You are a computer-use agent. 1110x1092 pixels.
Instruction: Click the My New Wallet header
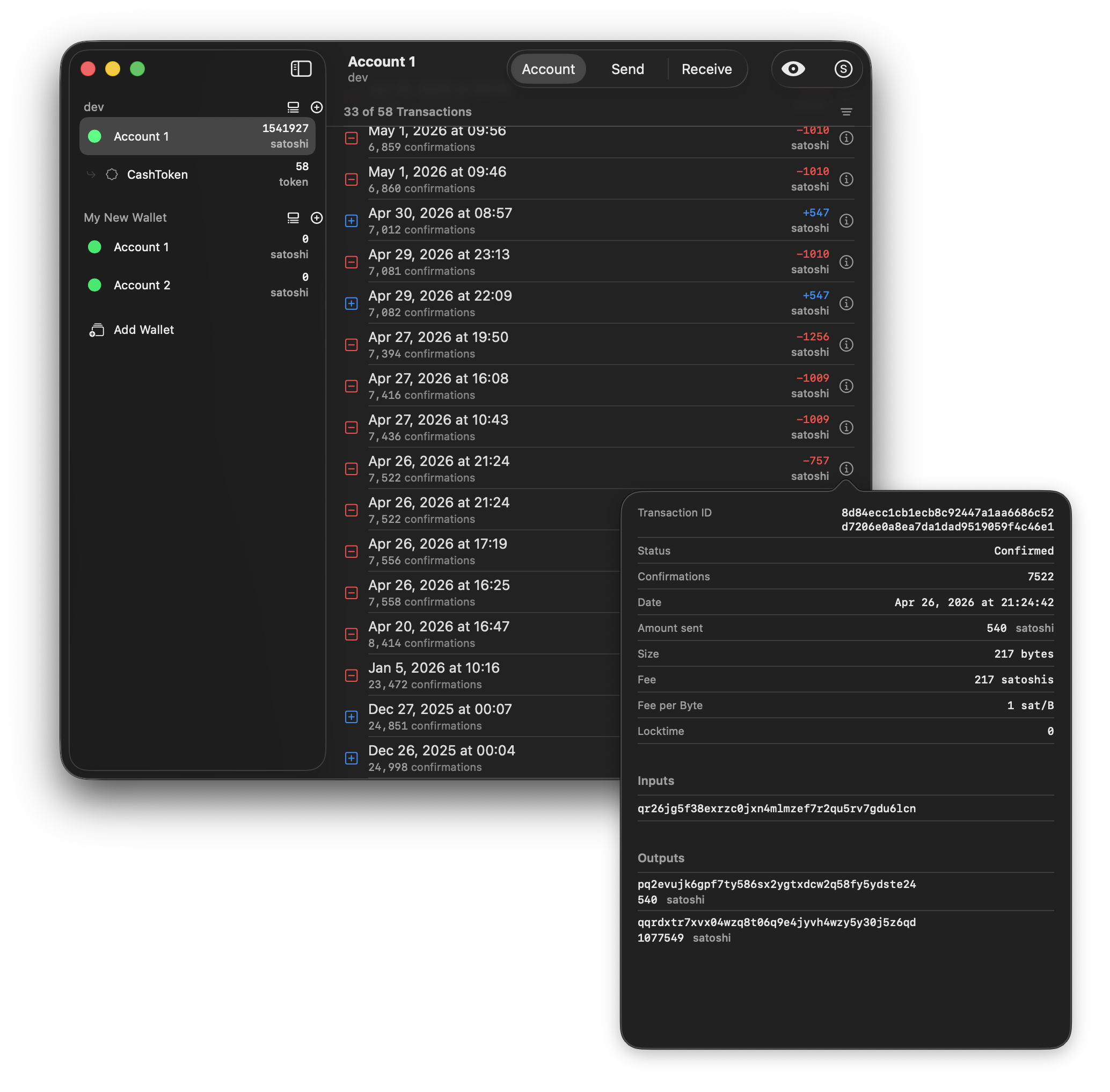125,218
